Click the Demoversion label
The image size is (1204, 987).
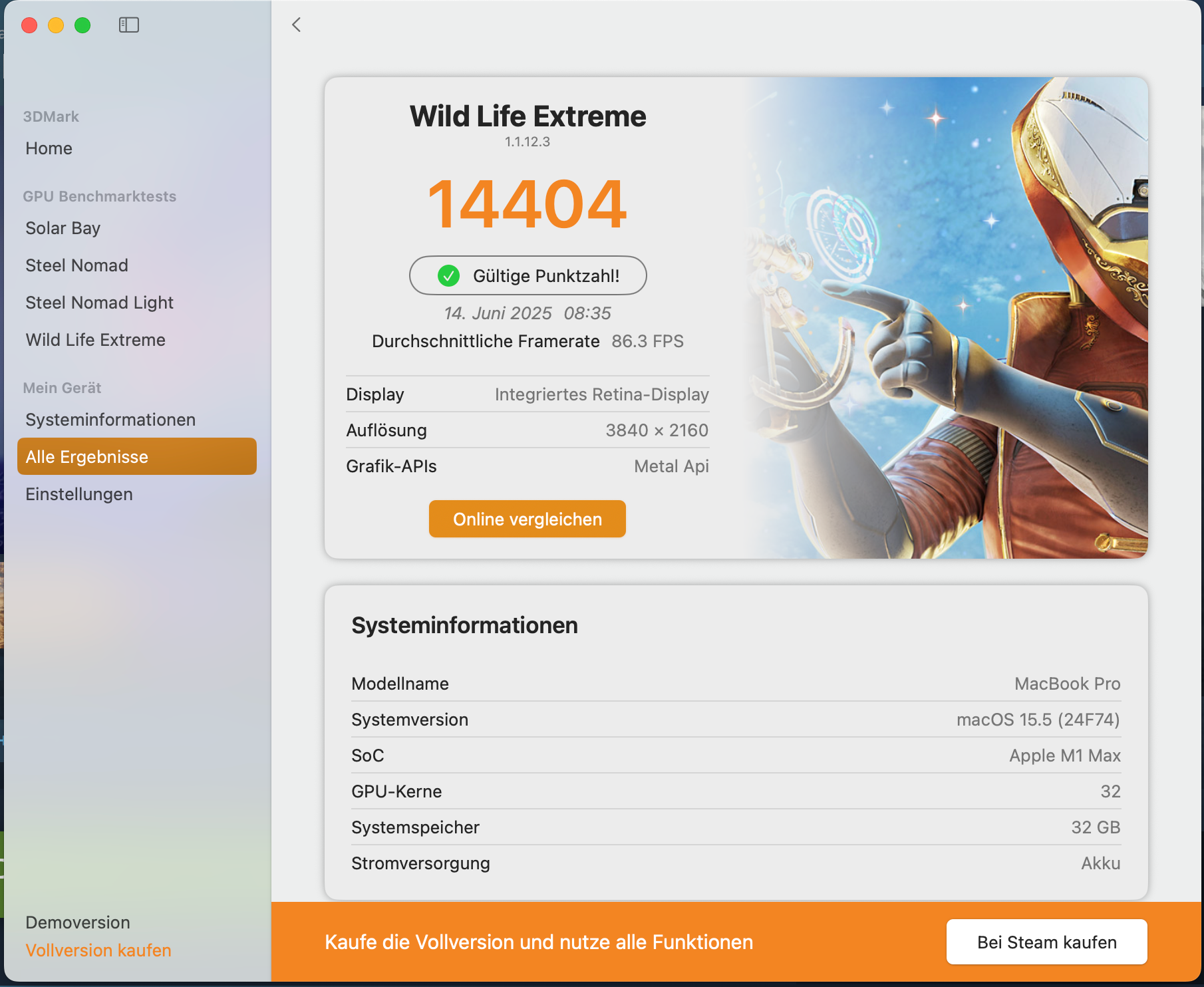[x=78, y=922]
